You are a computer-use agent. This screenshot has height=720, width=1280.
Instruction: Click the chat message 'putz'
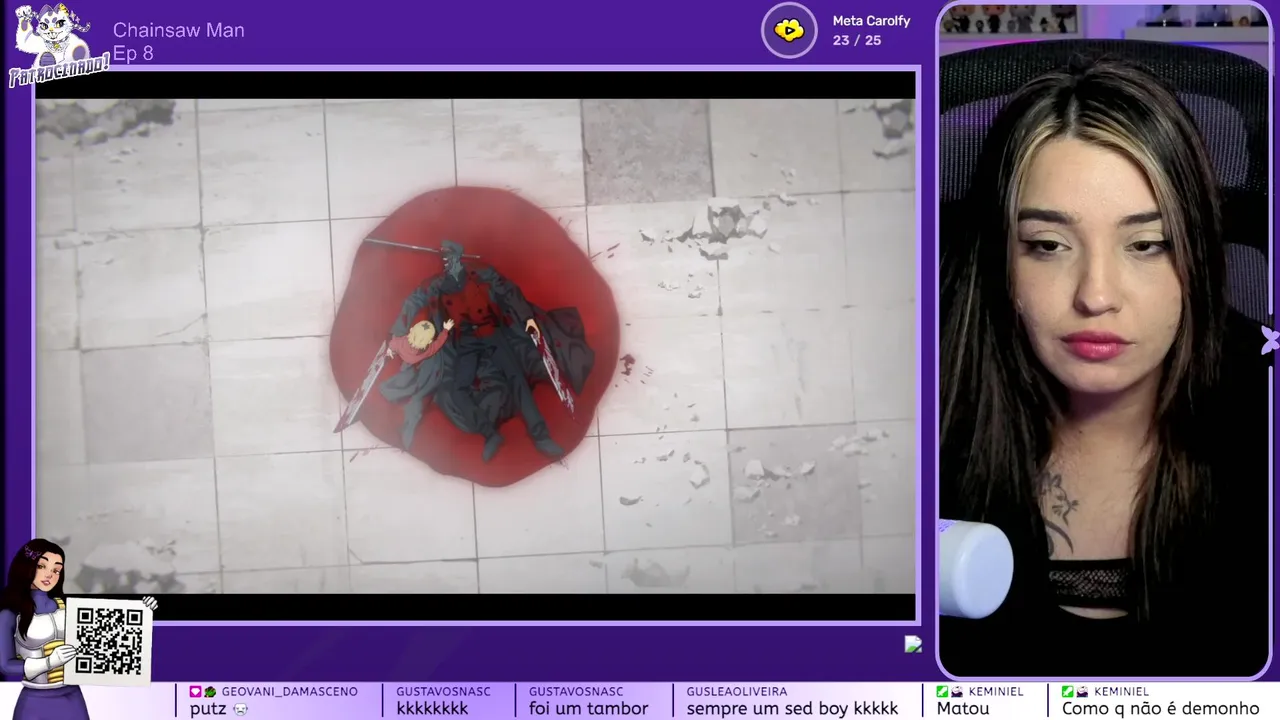click(x=208, y=709)
